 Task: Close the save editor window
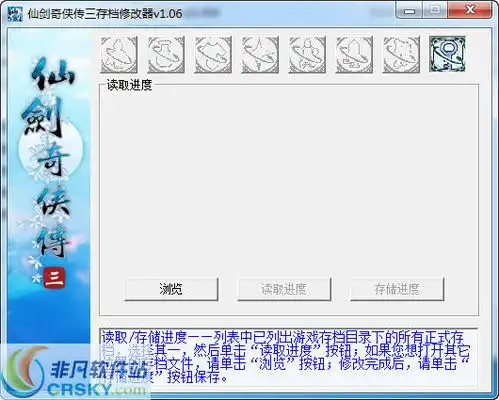[469, 11]
